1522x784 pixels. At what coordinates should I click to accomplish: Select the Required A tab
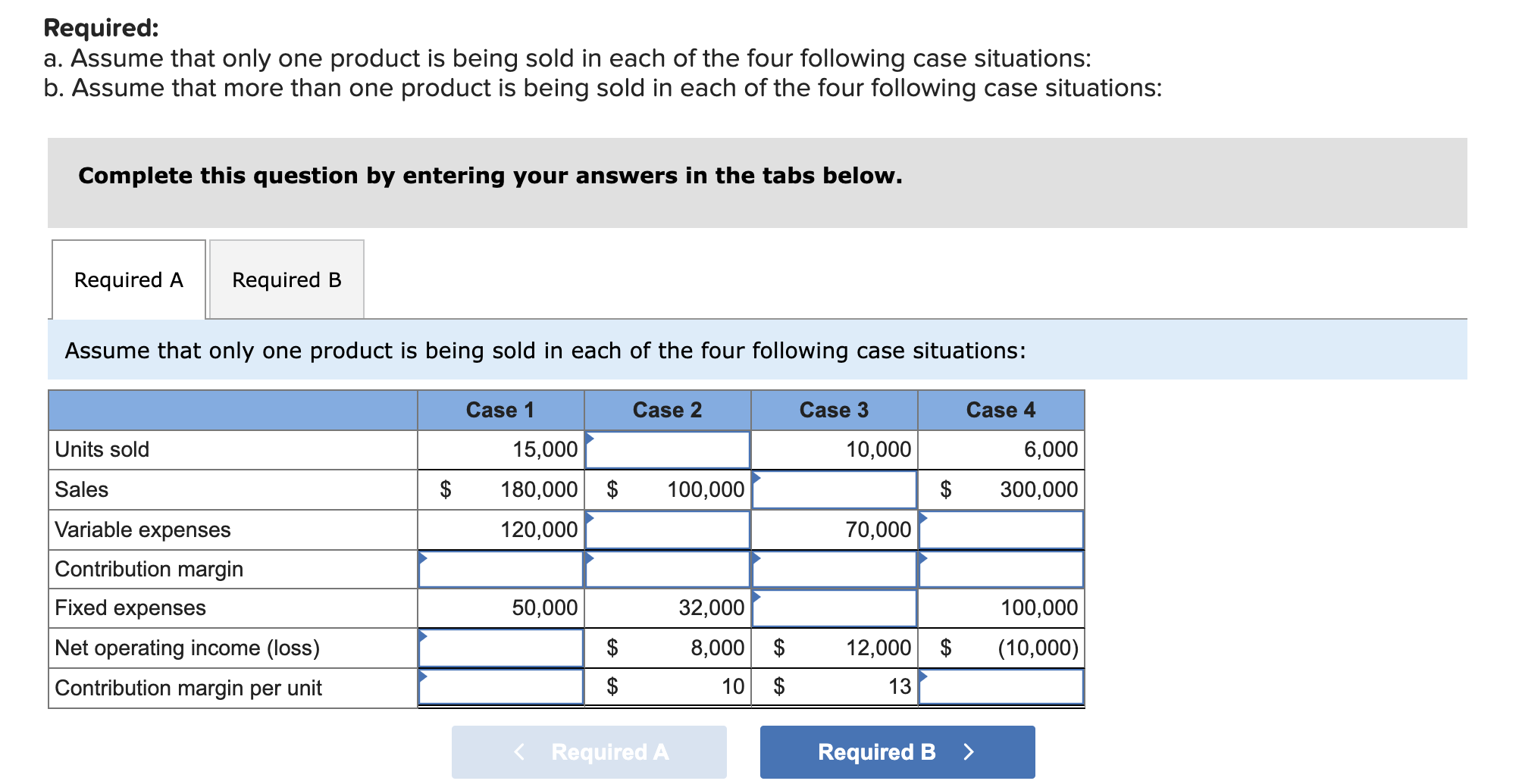click(127, 280)
